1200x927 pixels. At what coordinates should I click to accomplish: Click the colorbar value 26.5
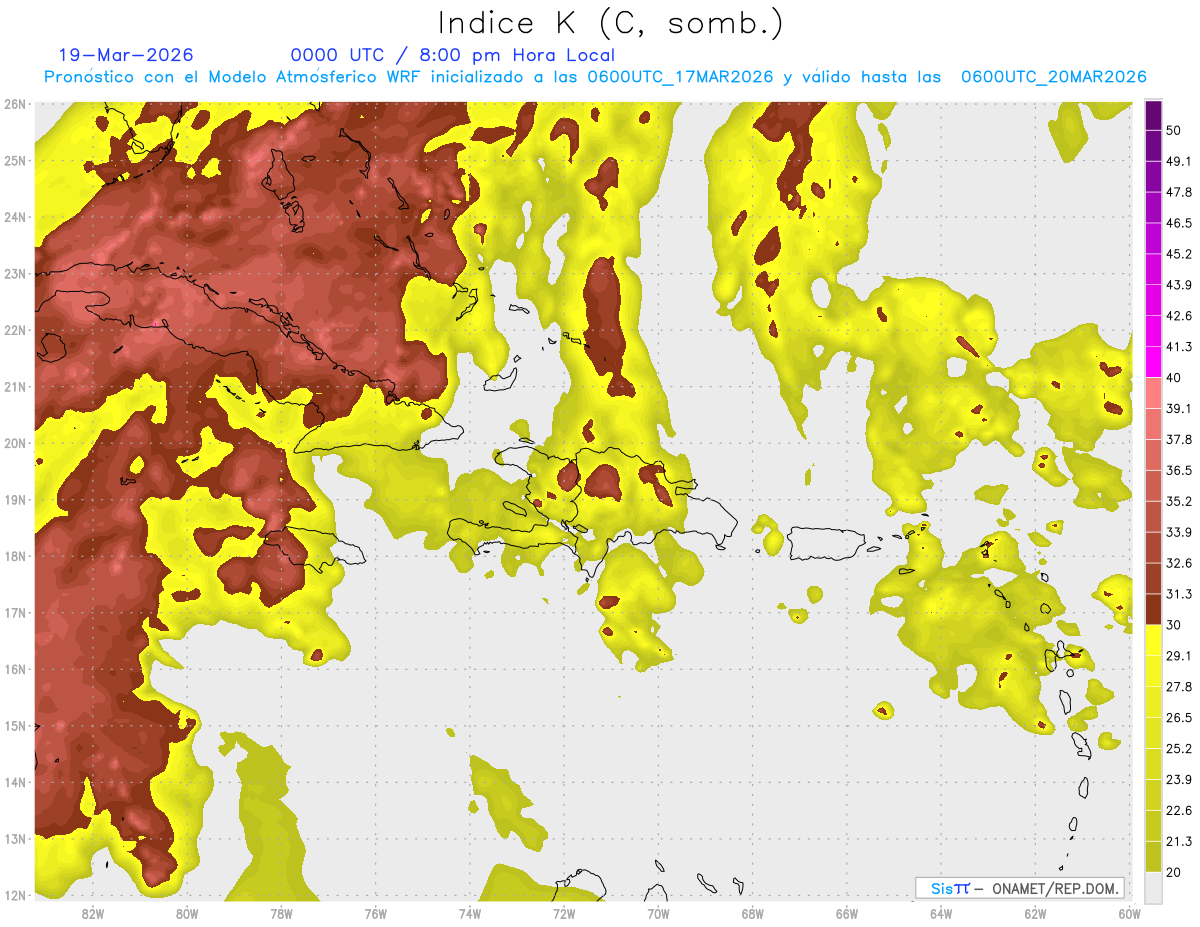pos(1179,718)
